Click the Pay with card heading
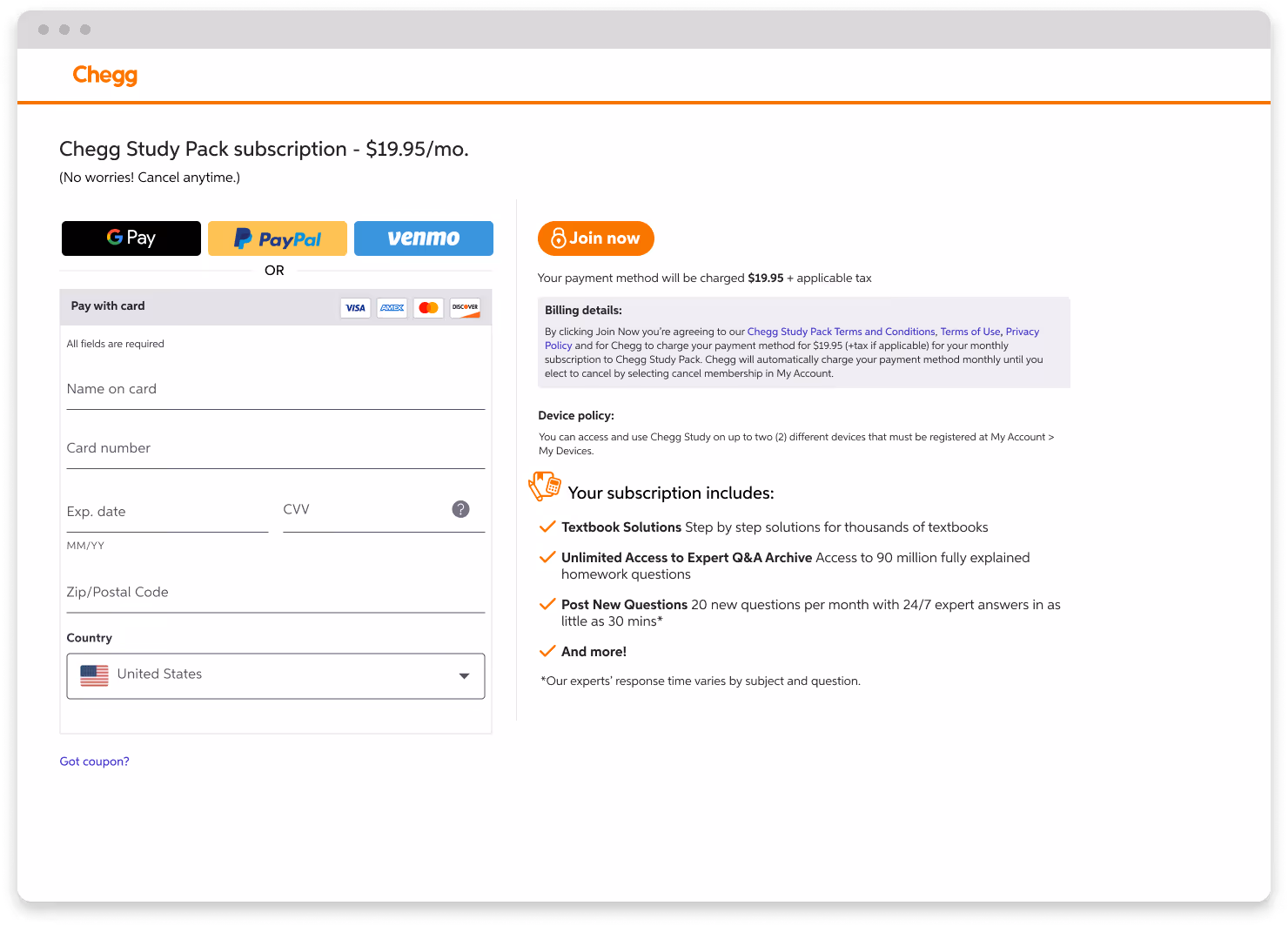This screenshot has width=1288, height=926. pyautogui.click(x=108, y=306)
